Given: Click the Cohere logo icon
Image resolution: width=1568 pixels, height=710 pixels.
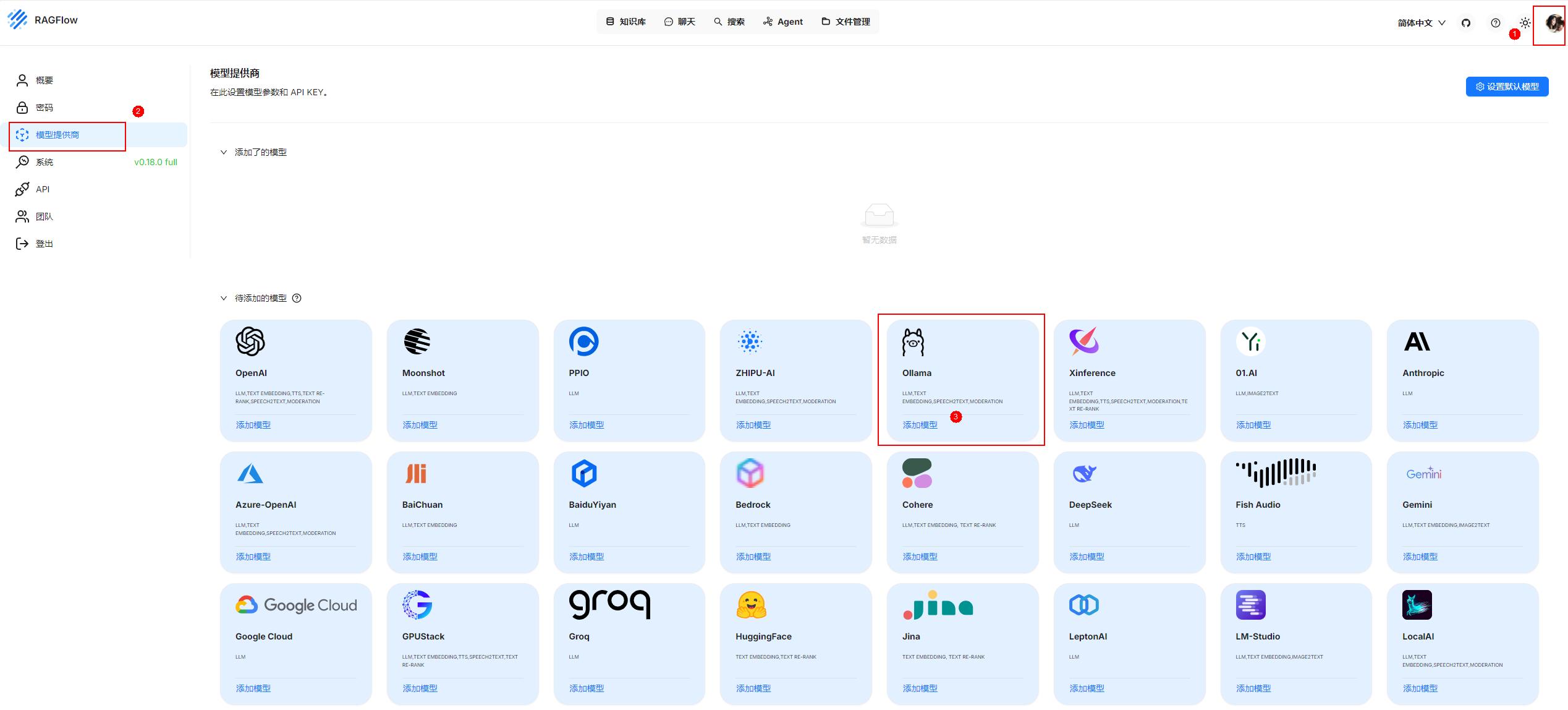Looking at the screenshot, I should 917,474.
